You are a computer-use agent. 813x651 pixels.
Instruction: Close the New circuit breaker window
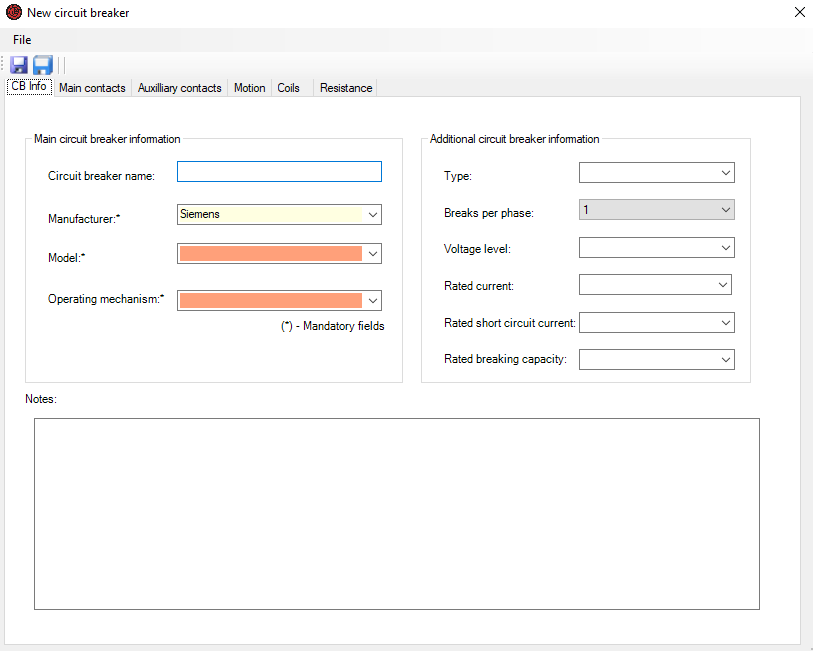click(x=800, y=12)
